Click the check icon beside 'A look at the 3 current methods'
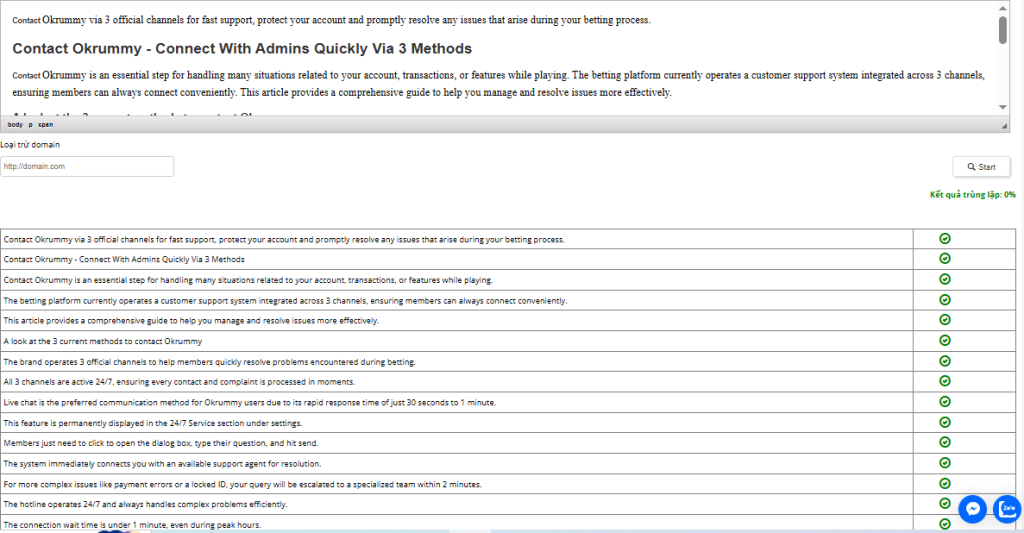The width and height of the screenshot is (1024, 533). click(945, 340)
